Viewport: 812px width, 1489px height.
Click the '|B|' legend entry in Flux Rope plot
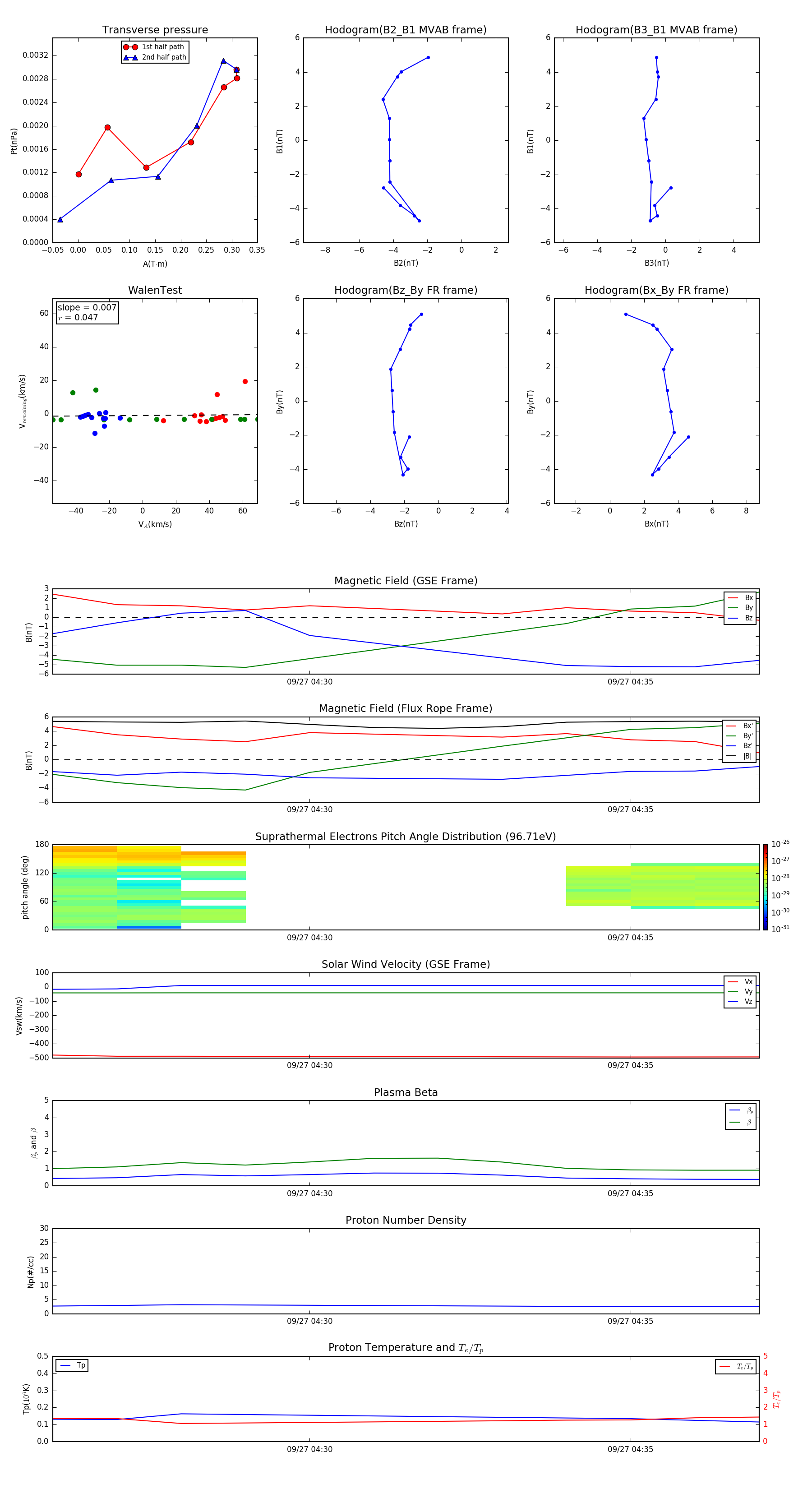(740, 756)
